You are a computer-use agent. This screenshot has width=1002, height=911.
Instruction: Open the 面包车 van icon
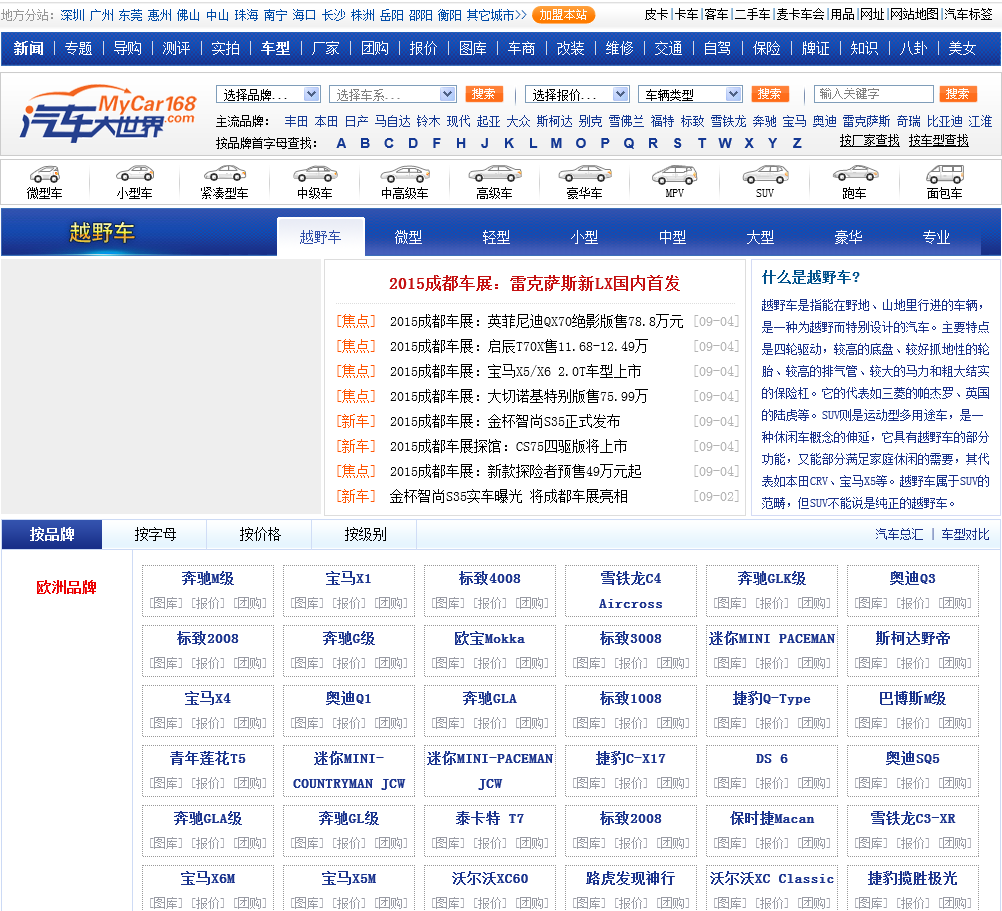pos(944,174)
